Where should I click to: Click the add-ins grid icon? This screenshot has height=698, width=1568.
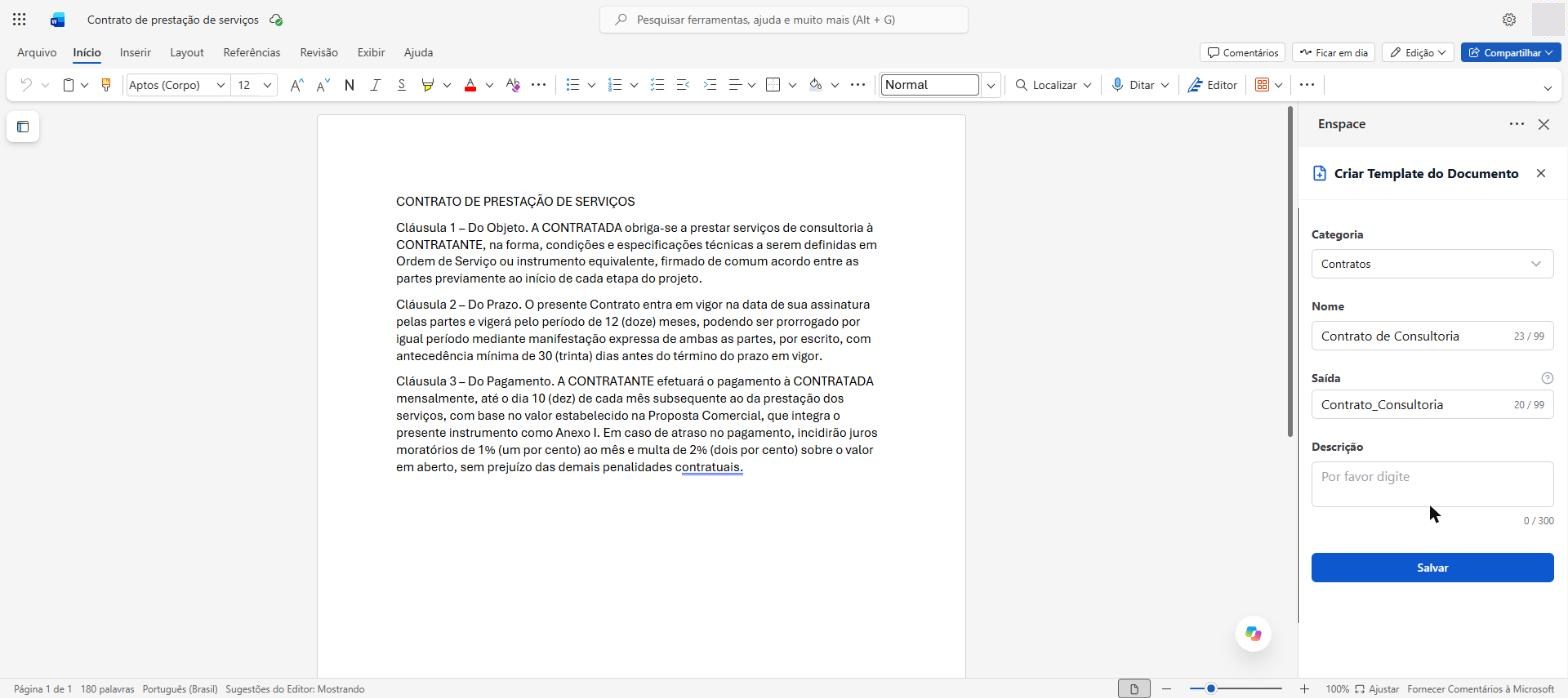(x=1262, y=85)
